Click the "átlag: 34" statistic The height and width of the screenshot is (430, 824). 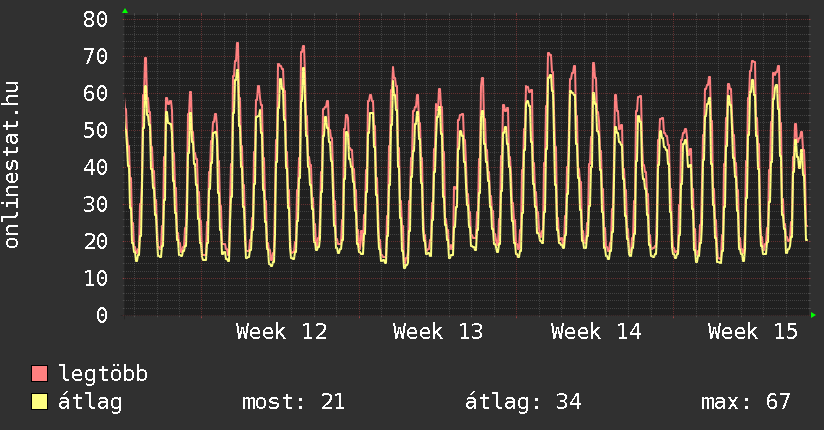(523, 402)
